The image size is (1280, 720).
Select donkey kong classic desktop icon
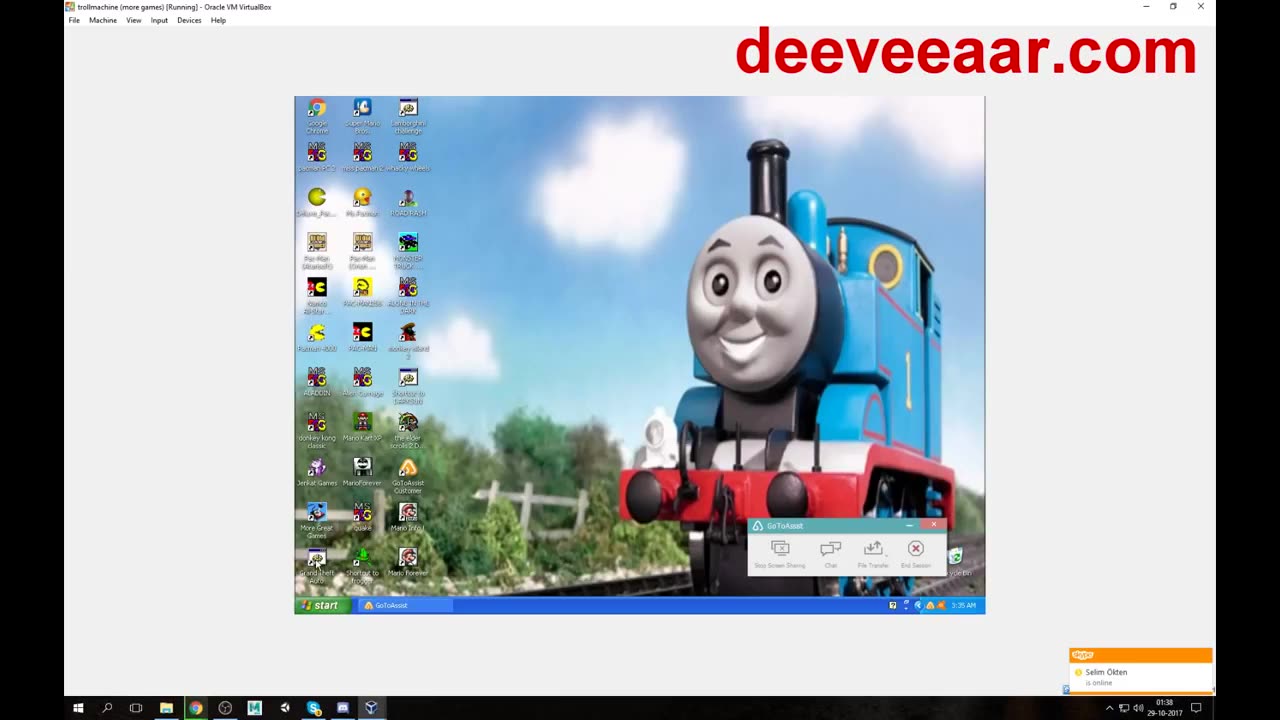[x=317, y=431]
